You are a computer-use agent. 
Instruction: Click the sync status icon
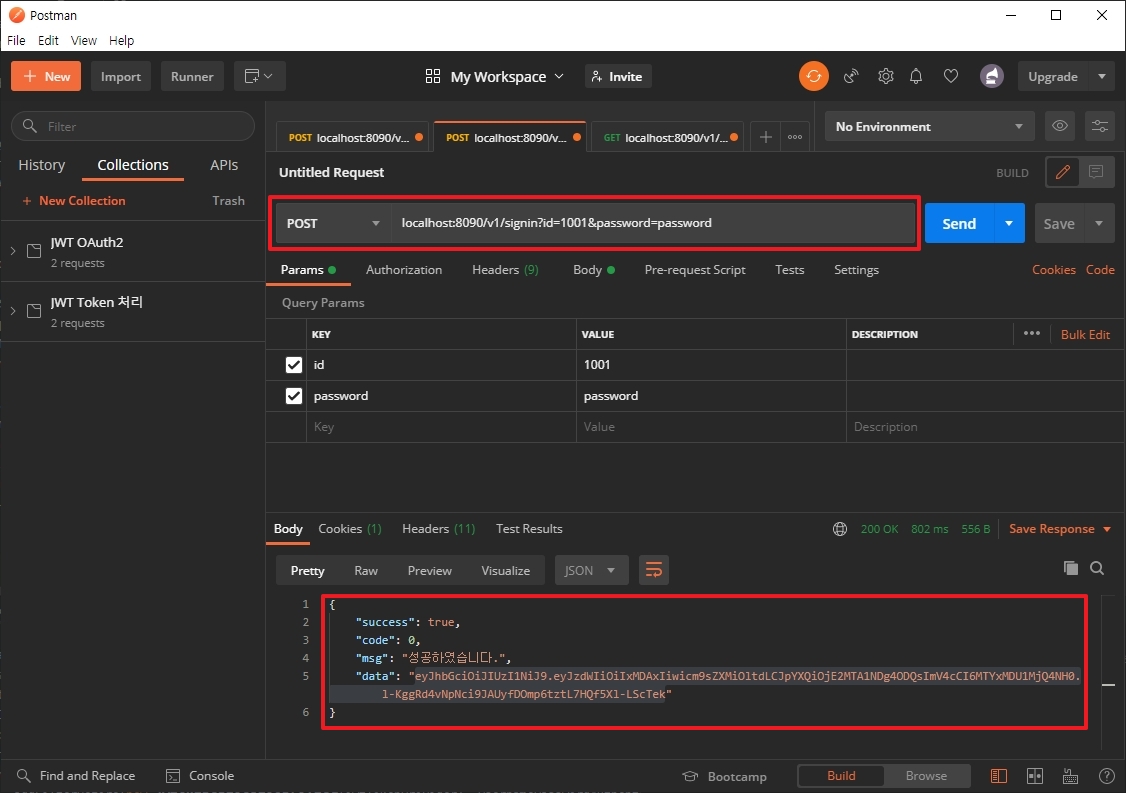pyautogui.click(x=814, y=76)
